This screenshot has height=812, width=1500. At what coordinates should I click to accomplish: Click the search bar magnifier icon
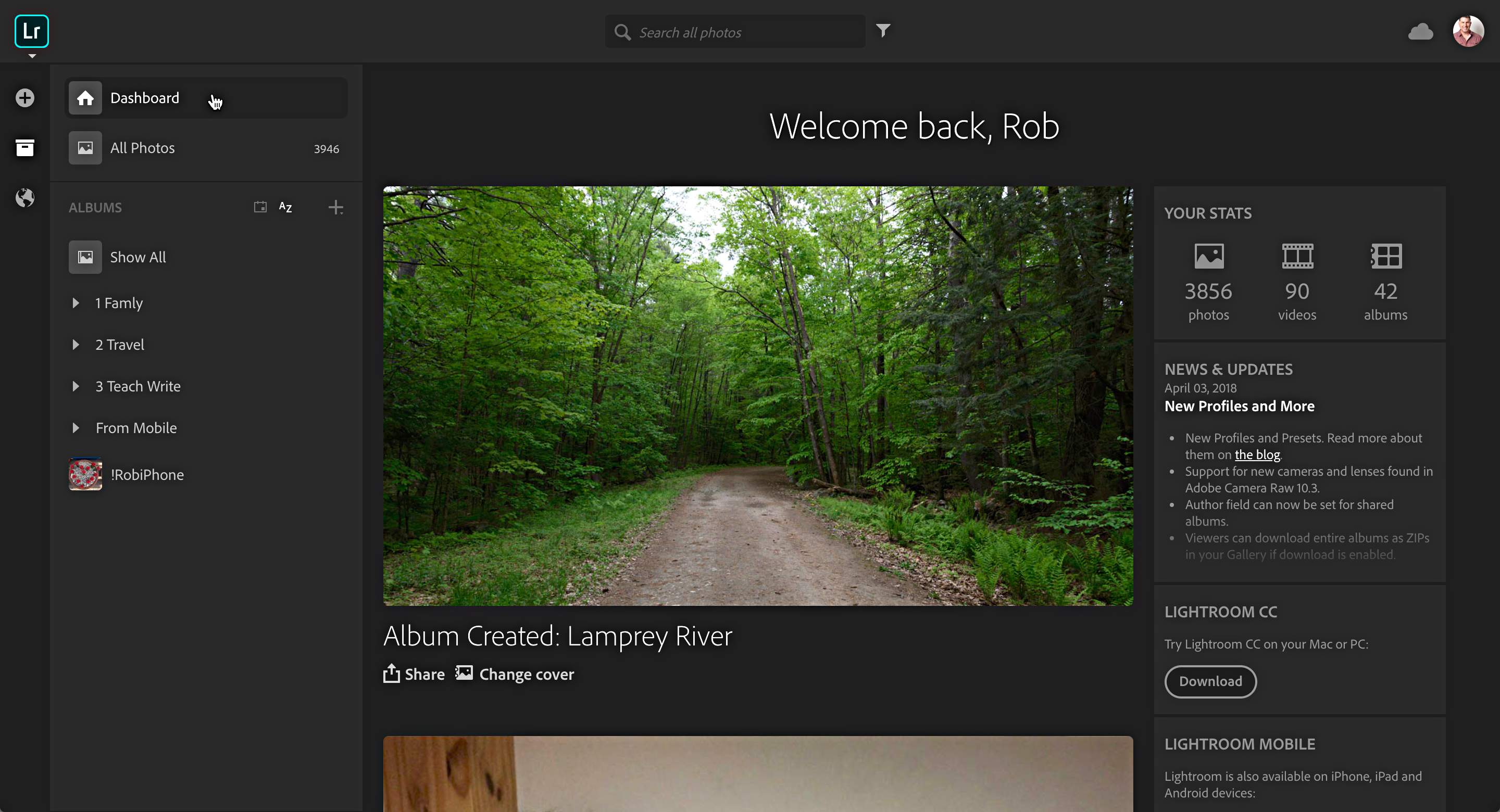(623, 31)
